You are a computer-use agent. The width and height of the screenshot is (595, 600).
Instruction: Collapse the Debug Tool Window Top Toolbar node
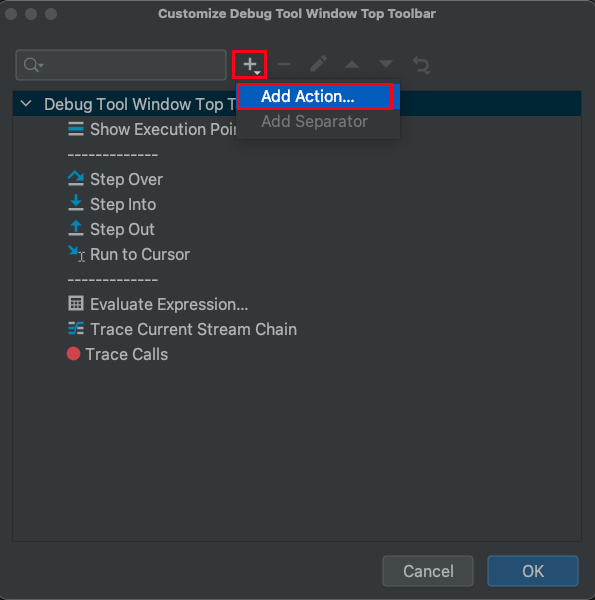pos(26,103)
